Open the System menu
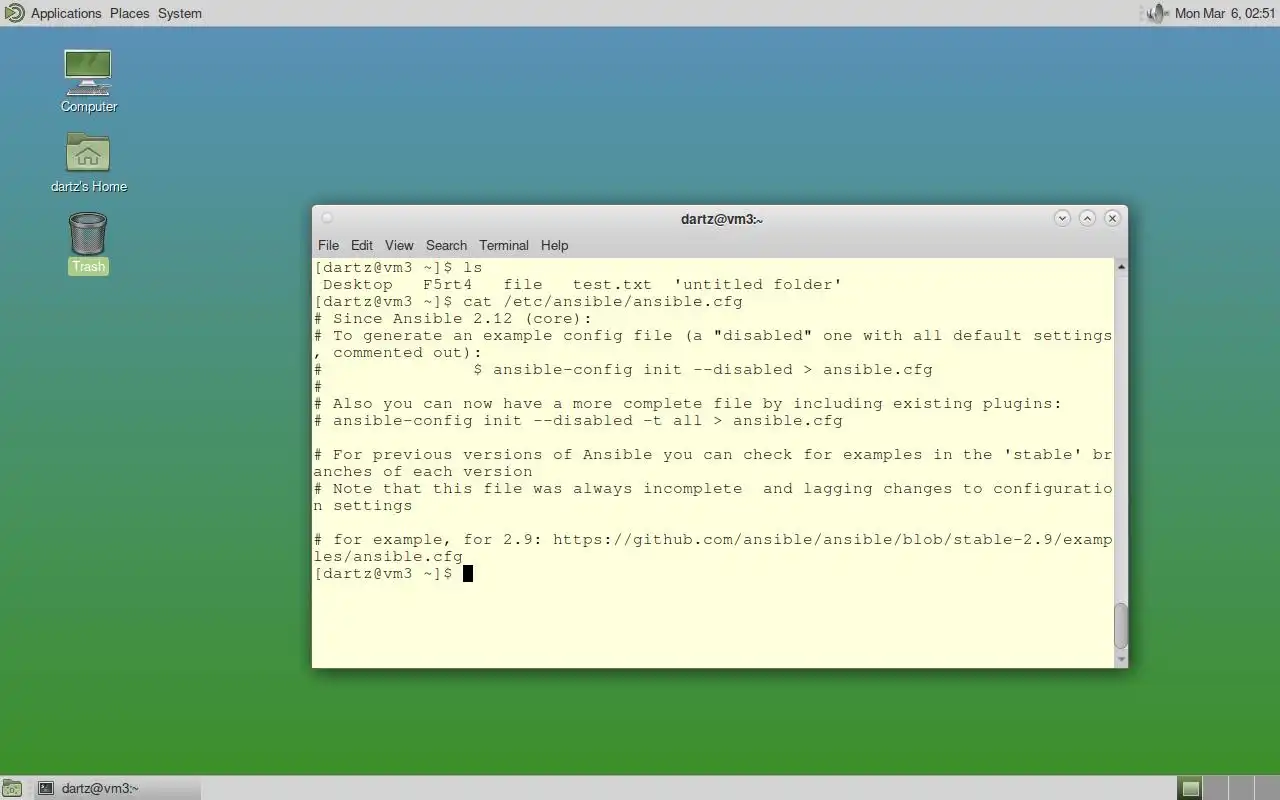 (x=180, y=13)
